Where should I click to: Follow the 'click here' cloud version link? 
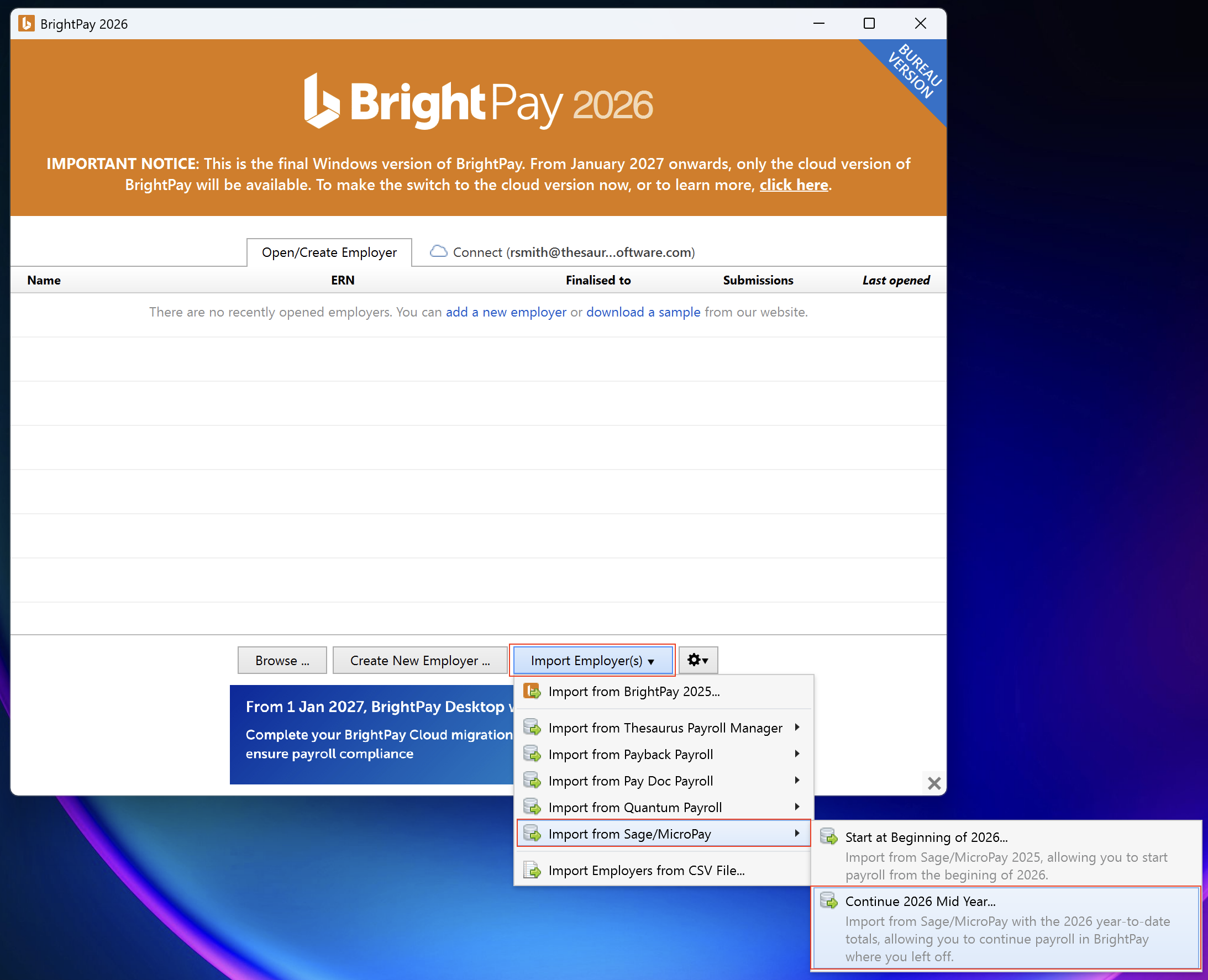click(x=794, y=185)
